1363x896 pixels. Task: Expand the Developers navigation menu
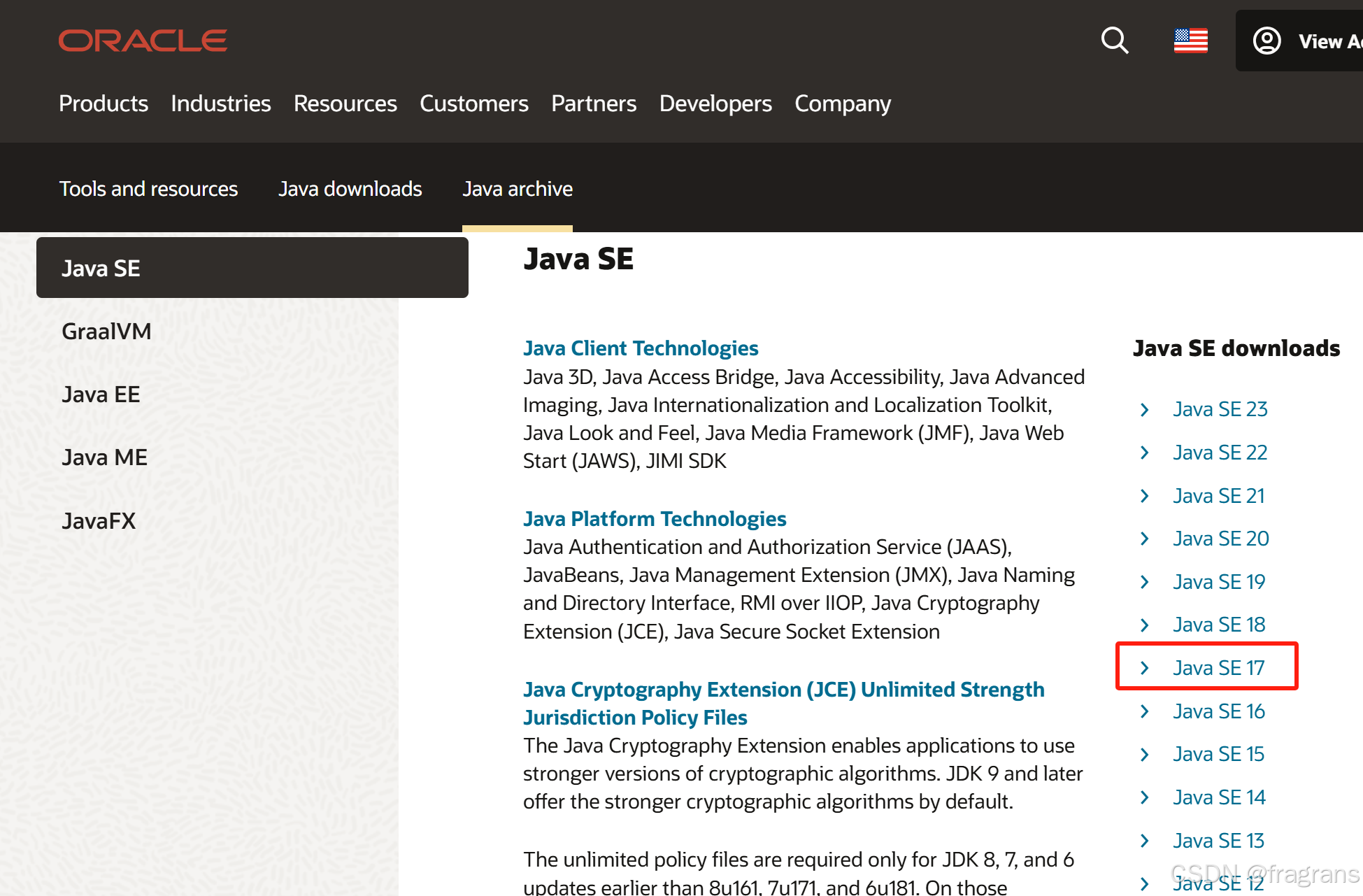715,104
